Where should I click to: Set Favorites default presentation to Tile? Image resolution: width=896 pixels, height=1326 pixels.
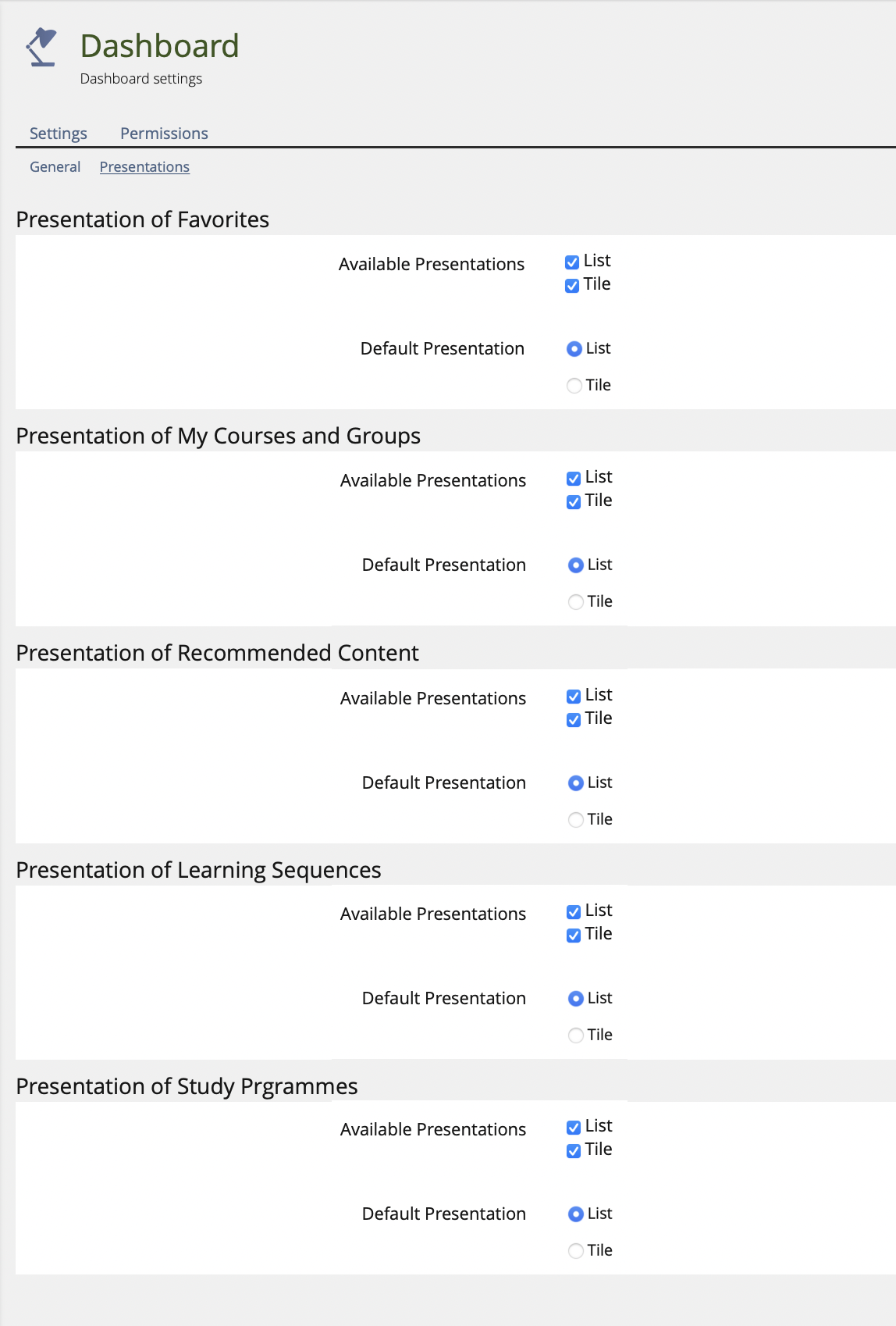coord(574,386)
